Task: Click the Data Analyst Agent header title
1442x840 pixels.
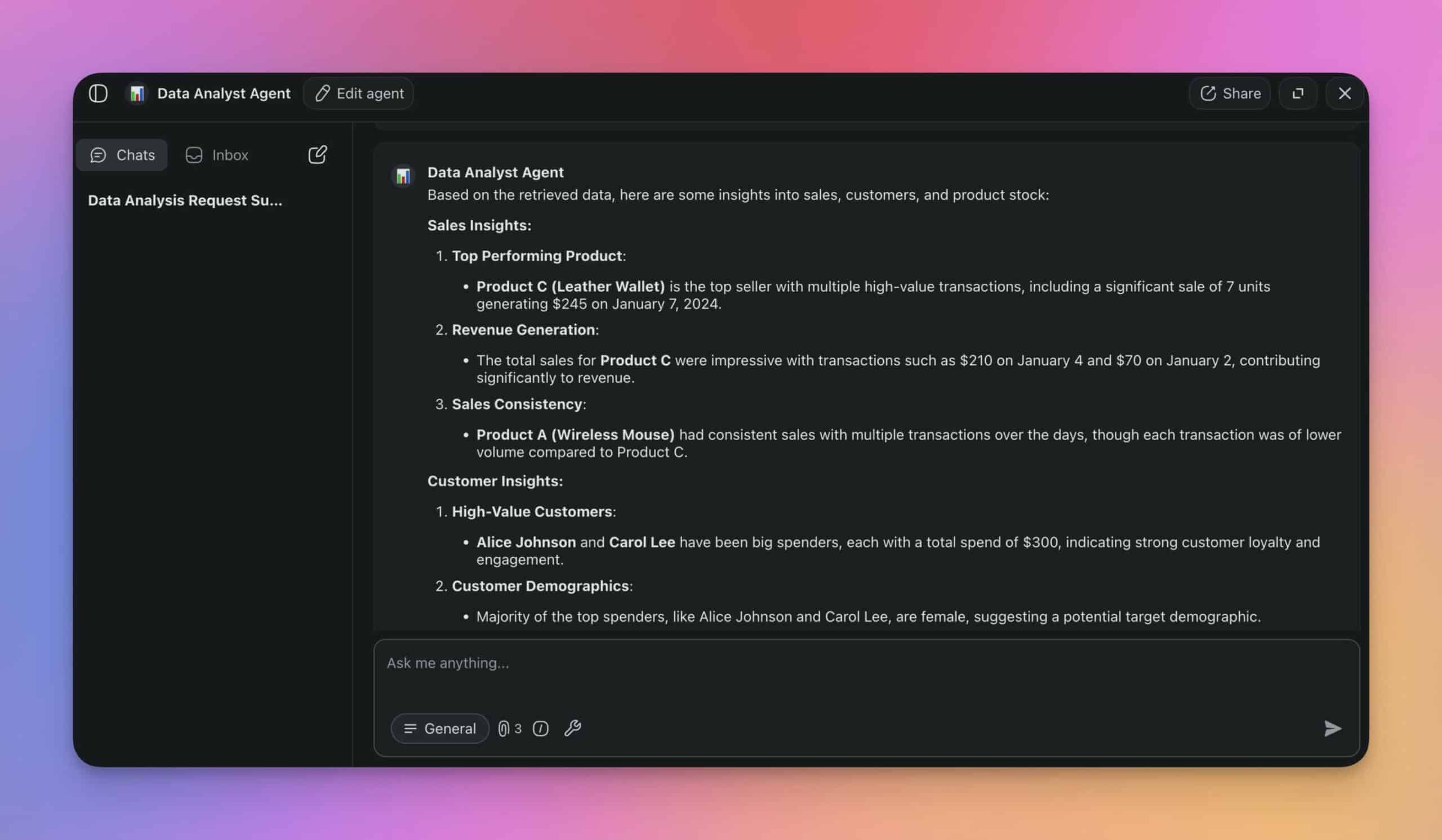Action: 224,93
